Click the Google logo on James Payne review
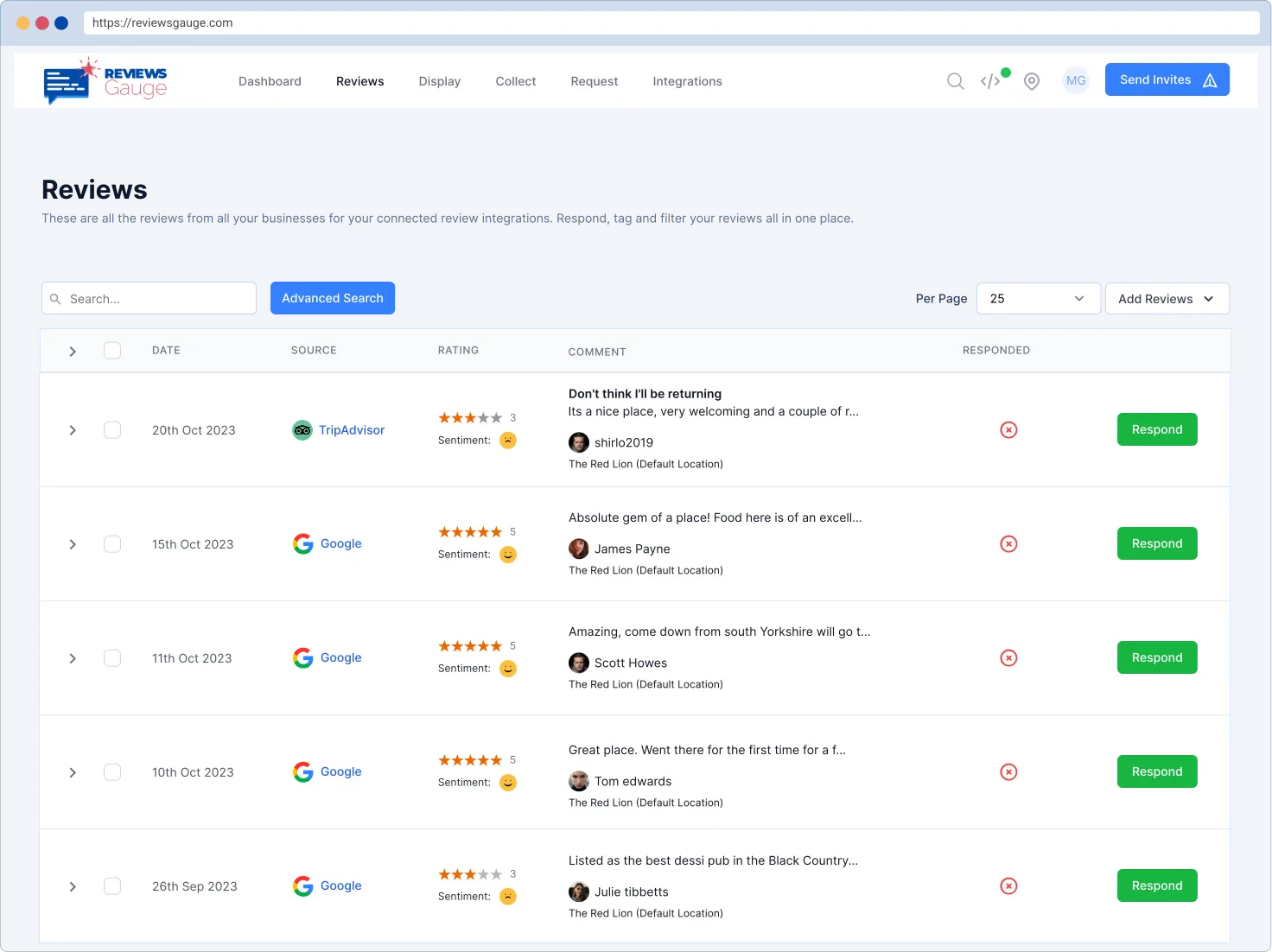This screenshot has width=1272, height=952. 302,544
